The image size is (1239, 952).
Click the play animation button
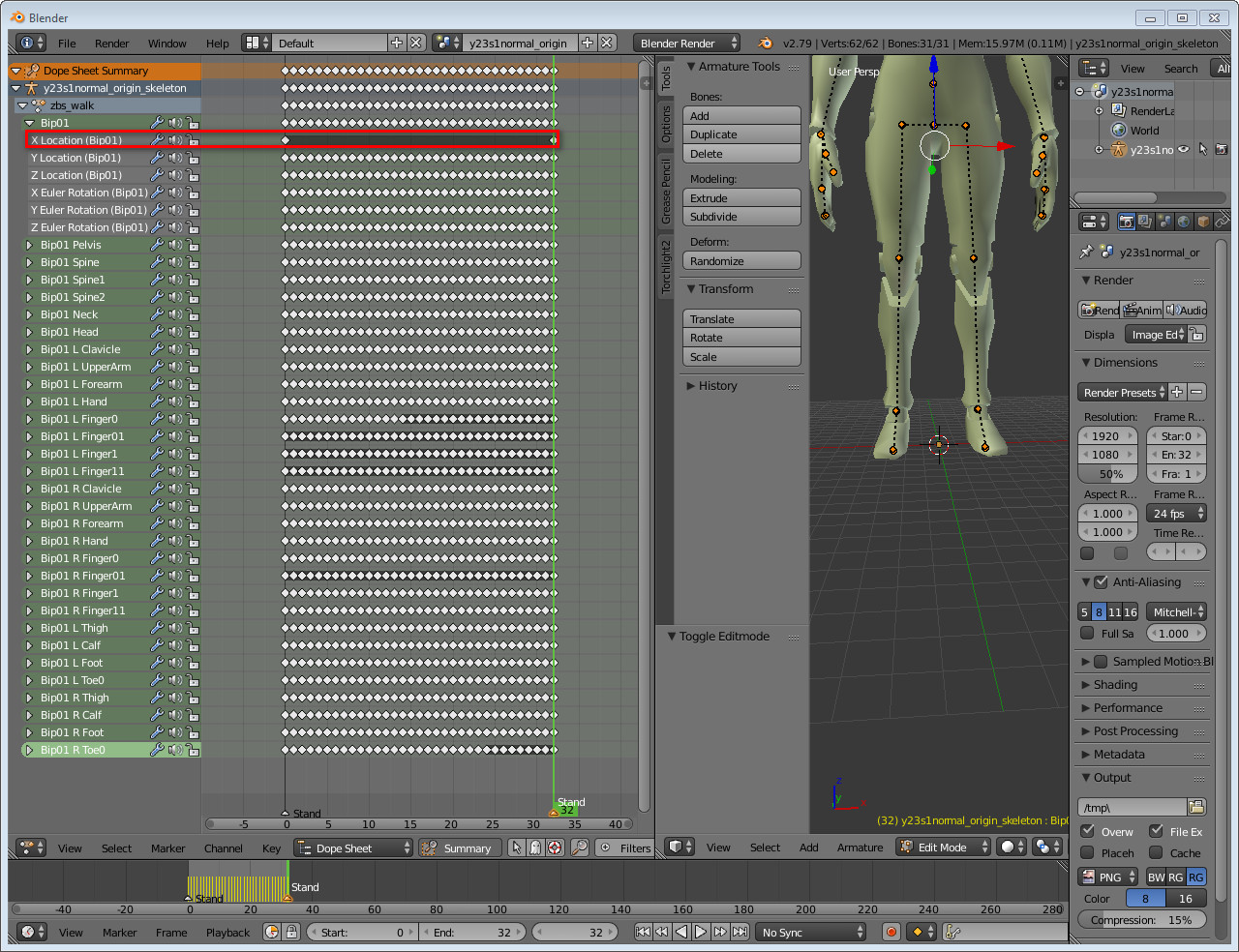701,932
